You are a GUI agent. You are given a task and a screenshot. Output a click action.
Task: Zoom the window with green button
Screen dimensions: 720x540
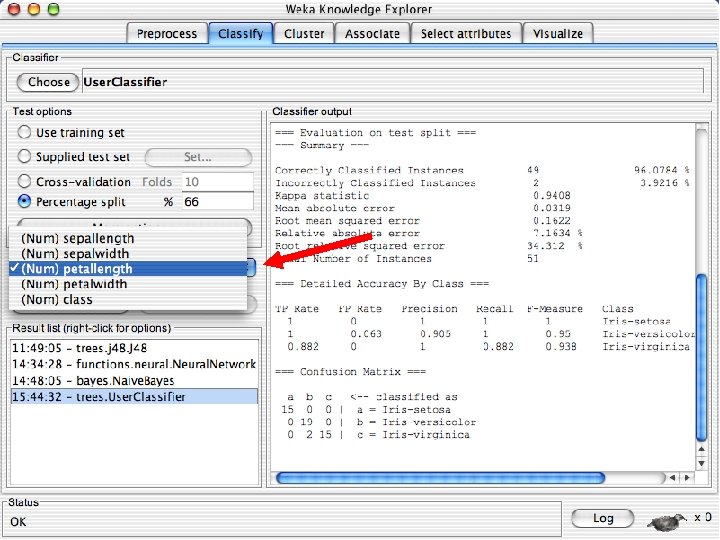coord(54,9)
